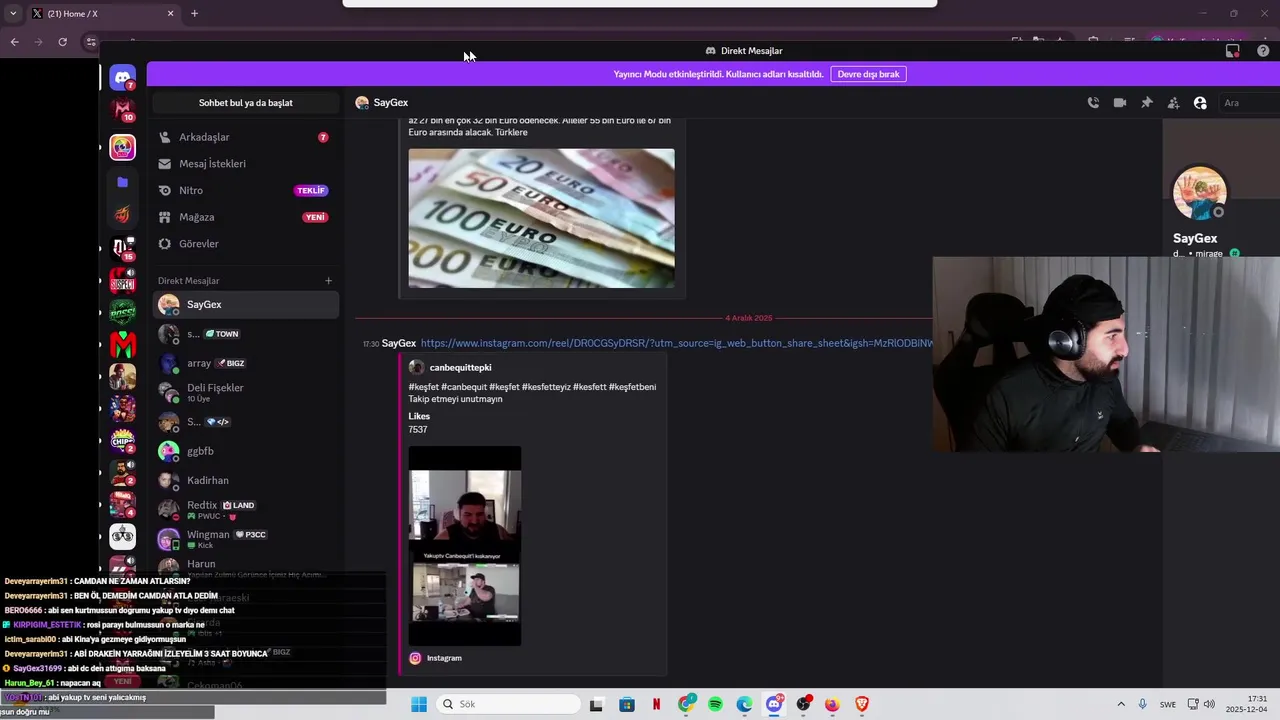The image size is (1280, 720).
Task: Start a voice call with SayGex
Action: (1093, 103)
